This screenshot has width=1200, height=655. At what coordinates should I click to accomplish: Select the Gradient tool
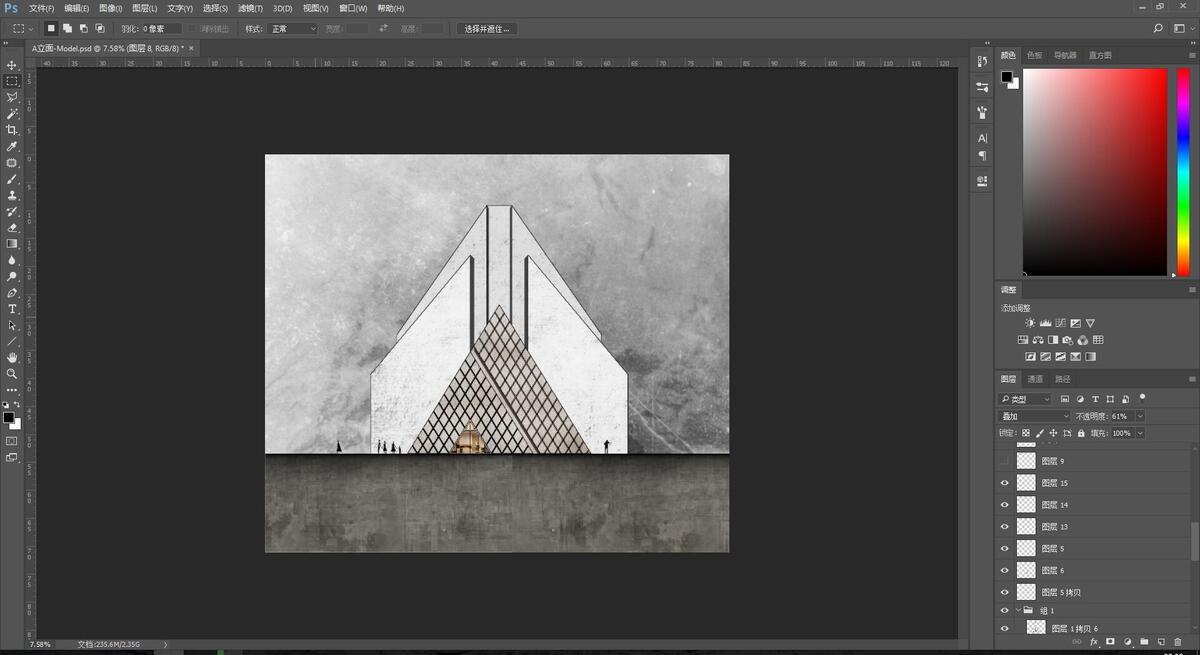12,243
